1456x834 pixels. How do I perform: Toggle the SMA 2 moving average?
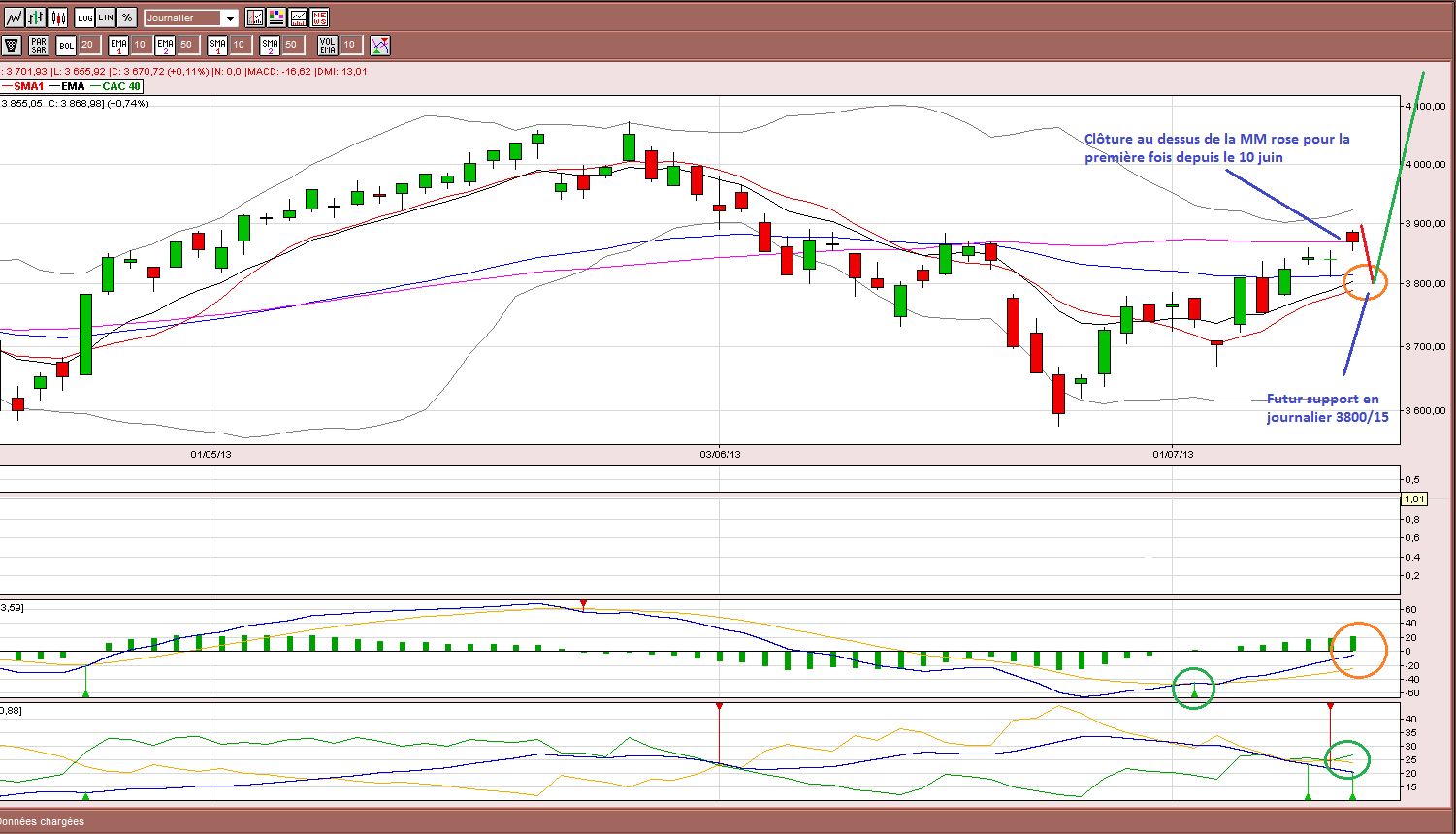[270, 45]
